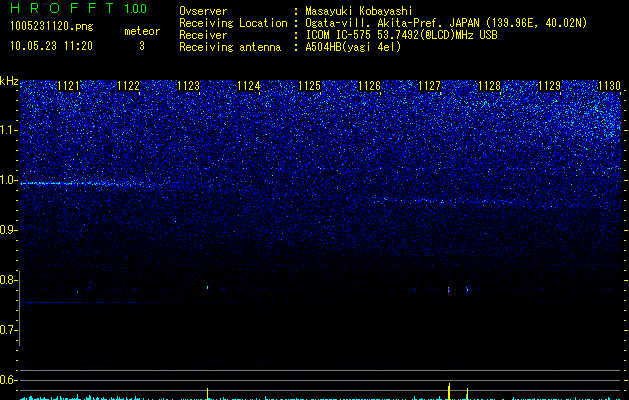Click the 'Receiving Location' label
The width and height of the screenshot is (629, 400).
[x=233, y=23]
